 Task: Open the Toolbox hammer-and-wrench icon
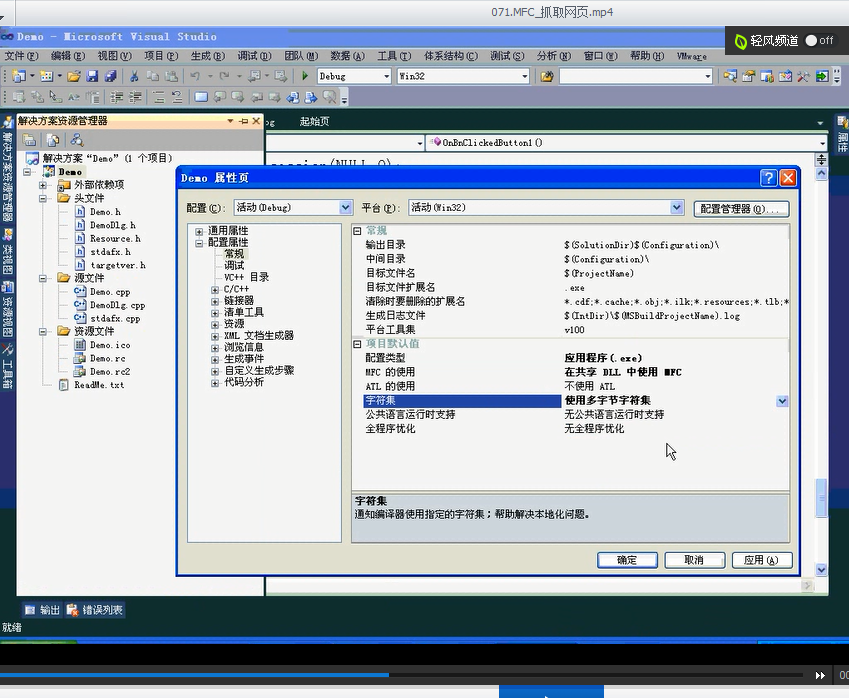coord(804,76)
